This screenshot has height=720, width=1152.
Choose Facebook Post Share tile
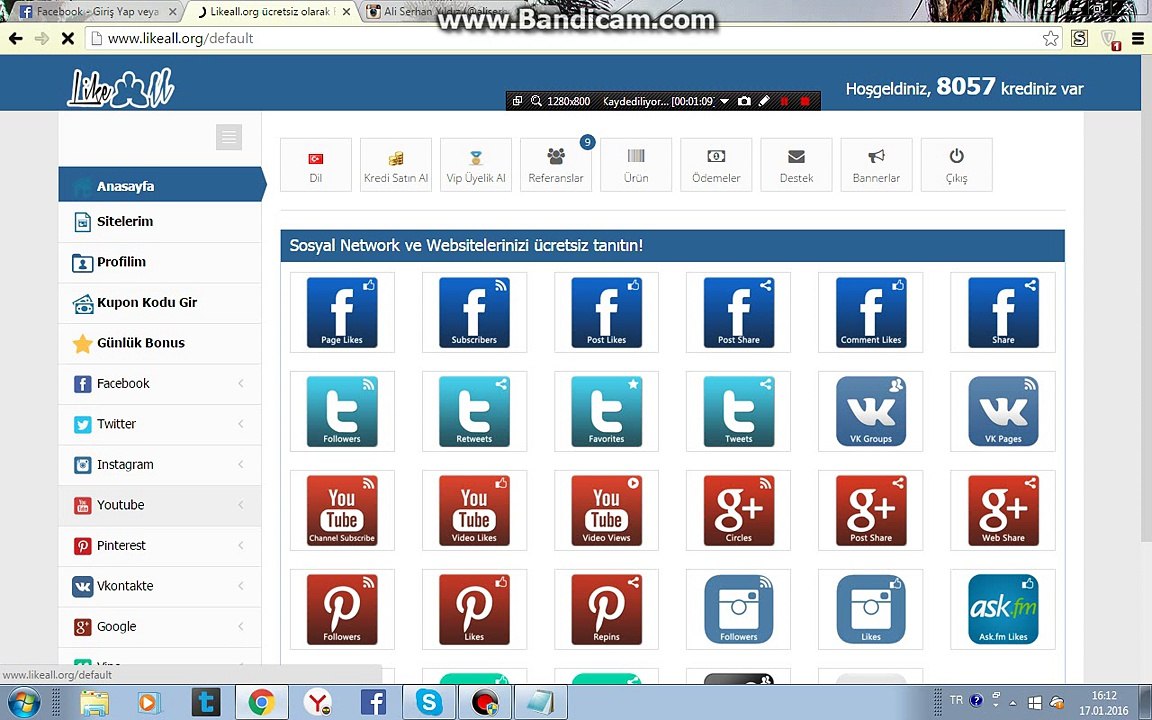tap(738, 312)
